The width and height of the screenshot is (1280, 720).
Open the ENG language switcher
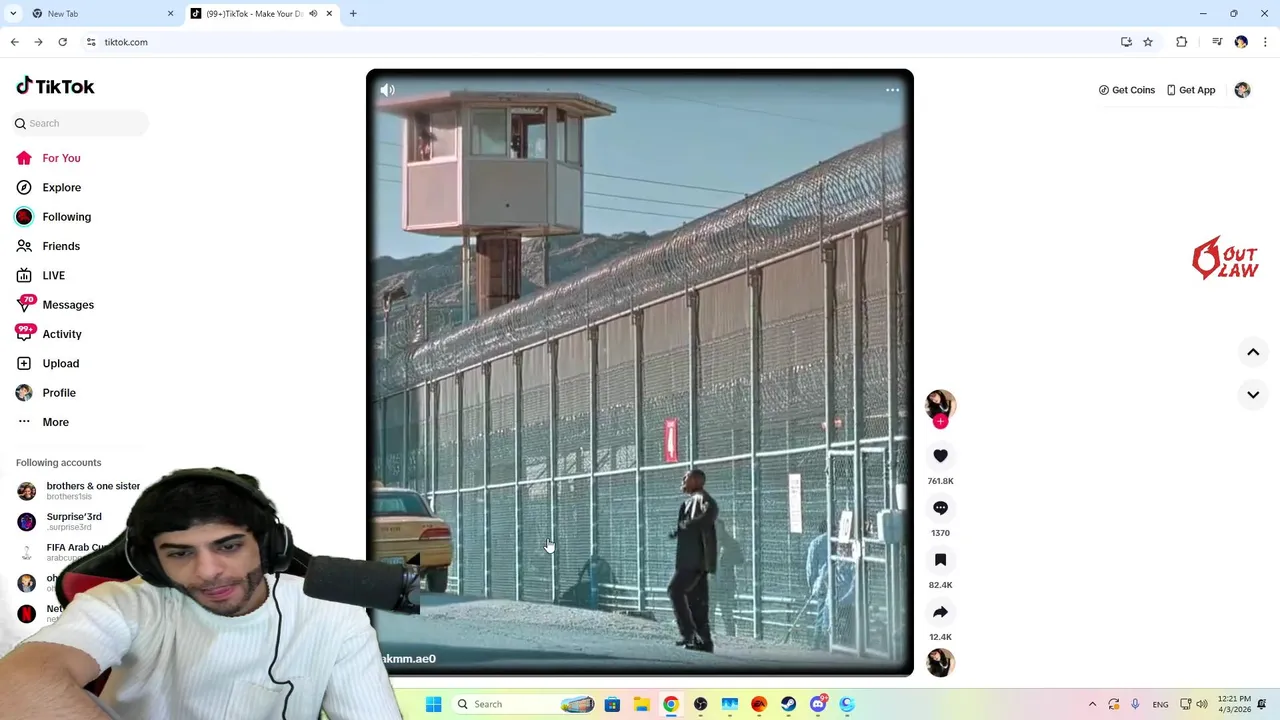tap(1160, 704)
